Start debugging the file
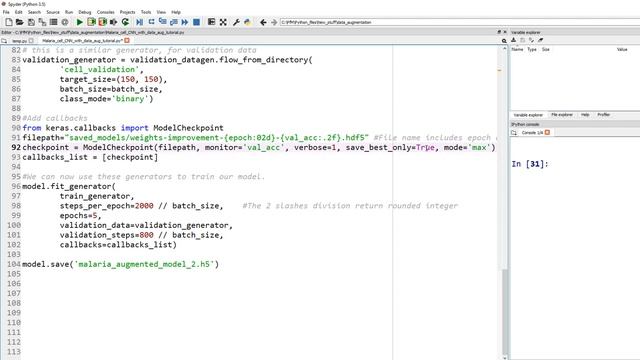This screenshot has width=640, height=360. point(140,22)
